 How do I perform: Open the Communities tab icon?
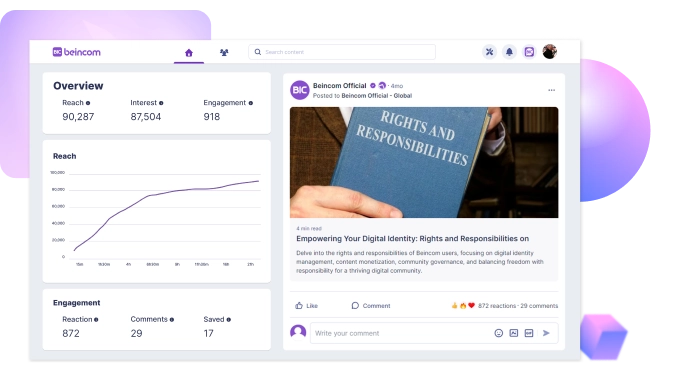[x=224, y=52]
